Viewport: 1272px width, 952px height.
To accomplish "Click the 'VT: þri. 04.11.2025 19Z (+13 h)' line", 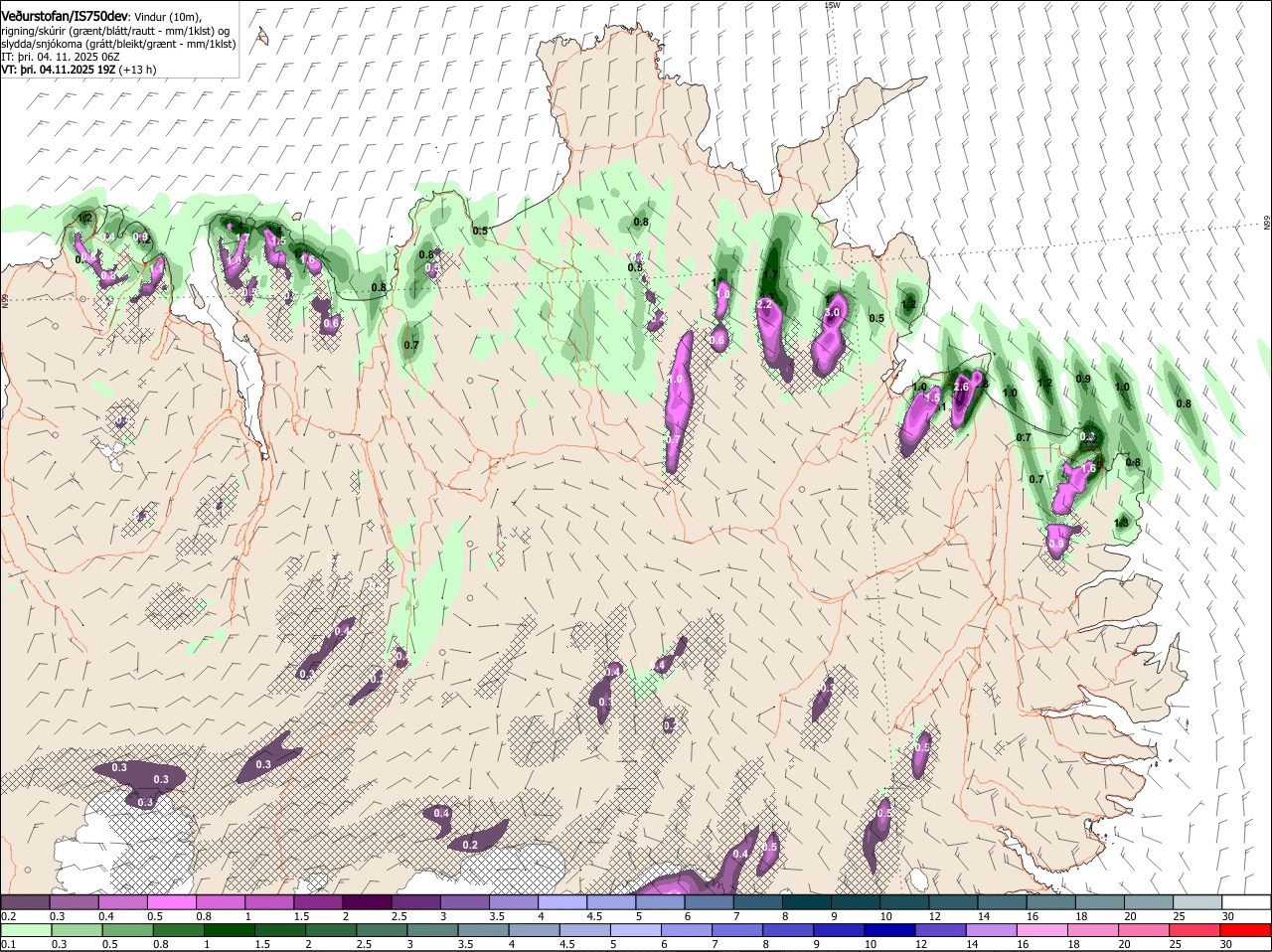I will coord(79,71).
